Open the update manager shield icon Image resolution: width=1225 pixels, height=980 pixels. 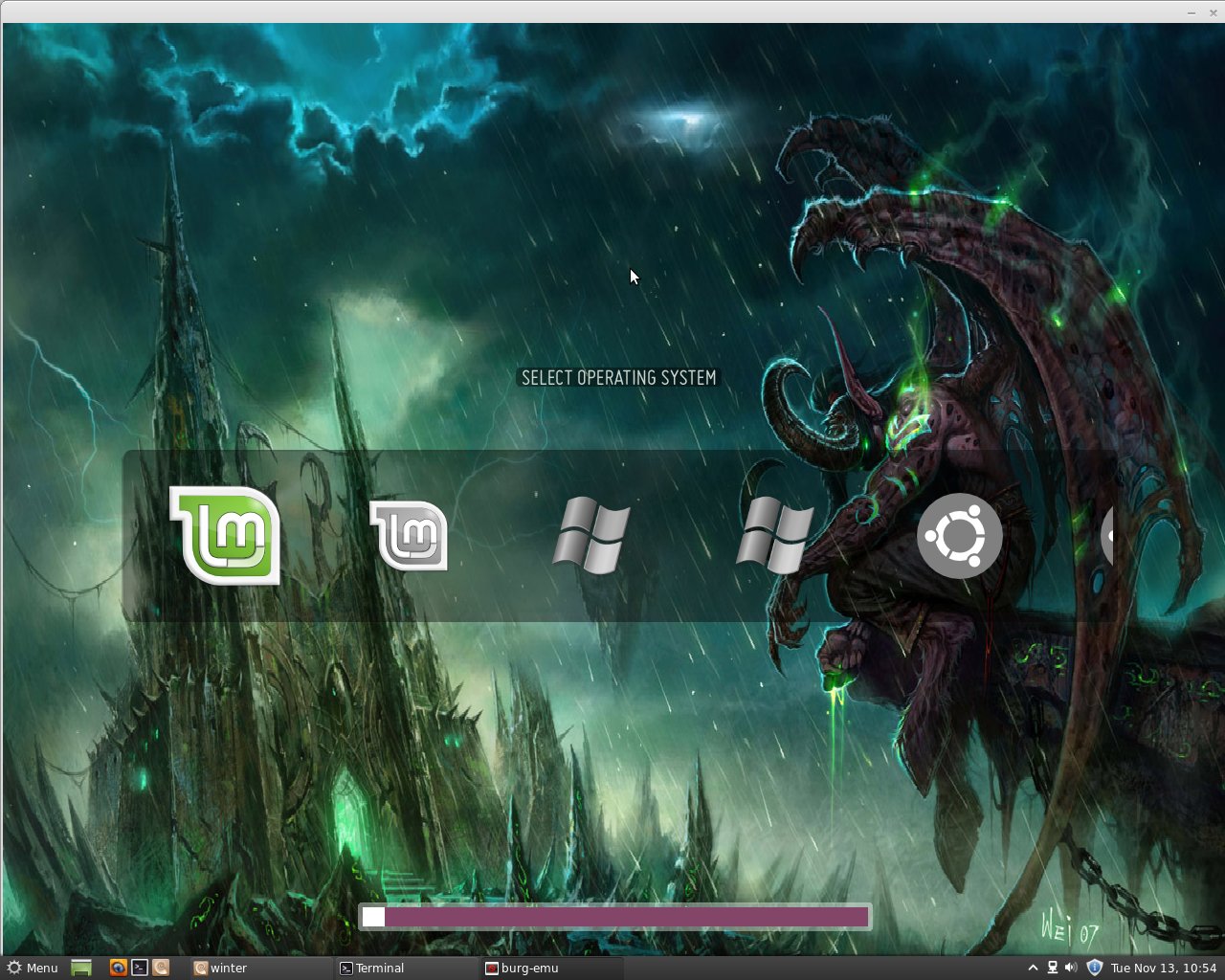pos(1095,968)
